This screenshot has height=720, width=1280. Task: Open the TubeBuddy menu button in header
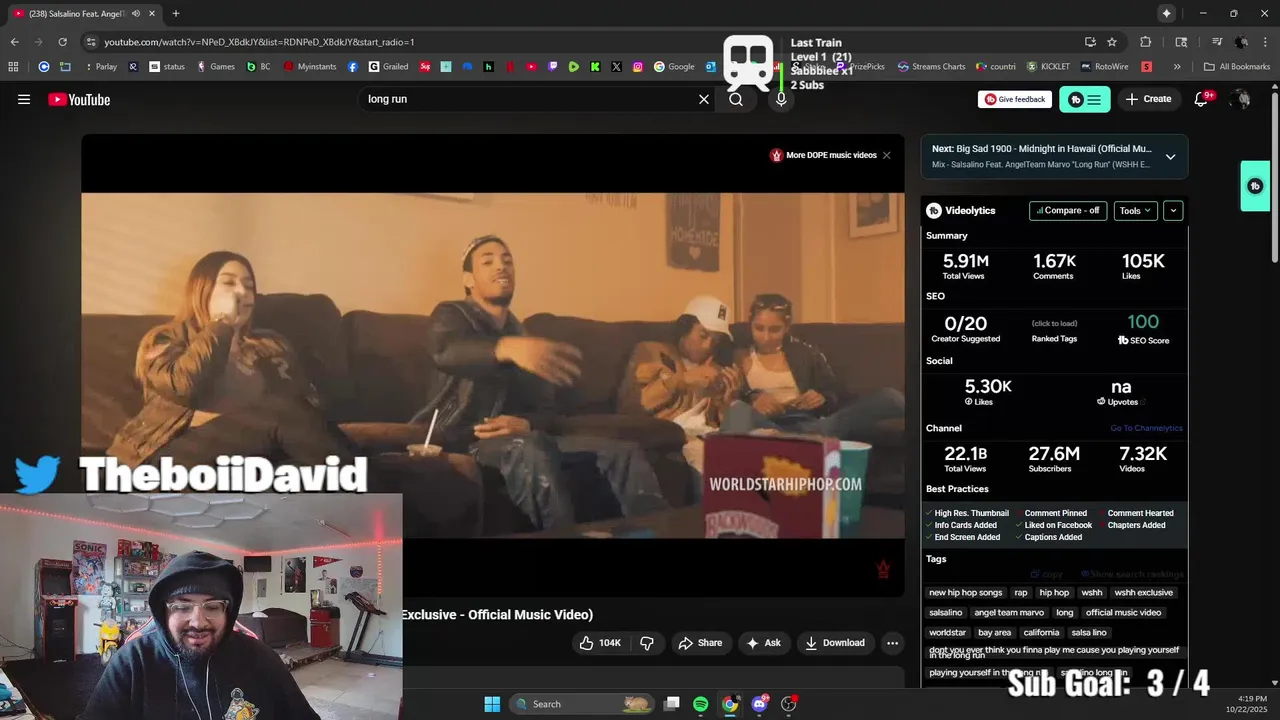[x=1085, y=99]
